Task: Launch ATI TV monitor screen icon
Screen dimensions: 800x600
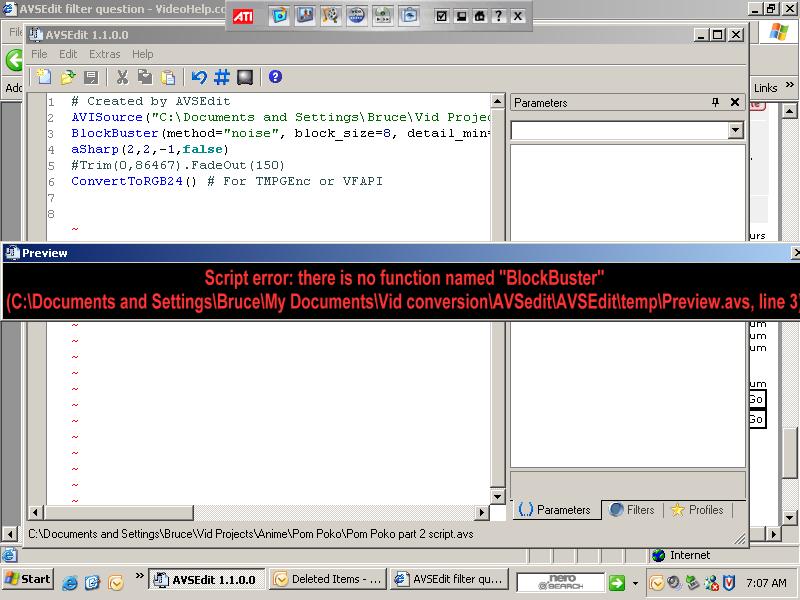Action: pyautogui.click(x=279, y=16)
